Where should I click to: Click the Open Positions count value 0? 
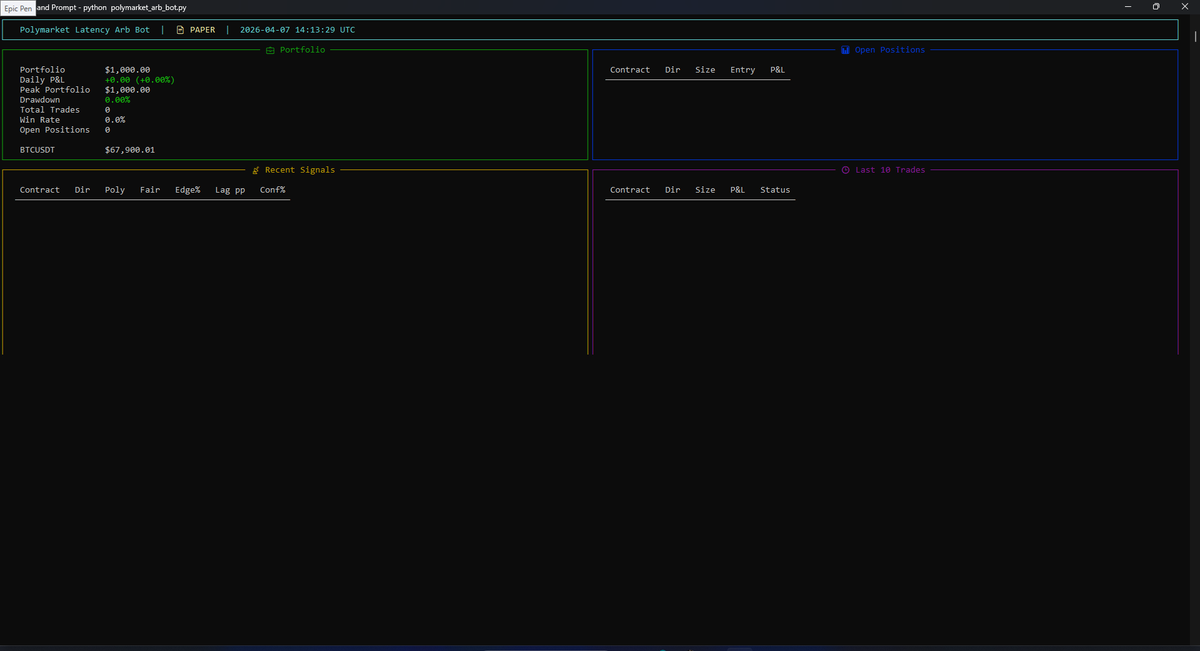coord(107,130)
